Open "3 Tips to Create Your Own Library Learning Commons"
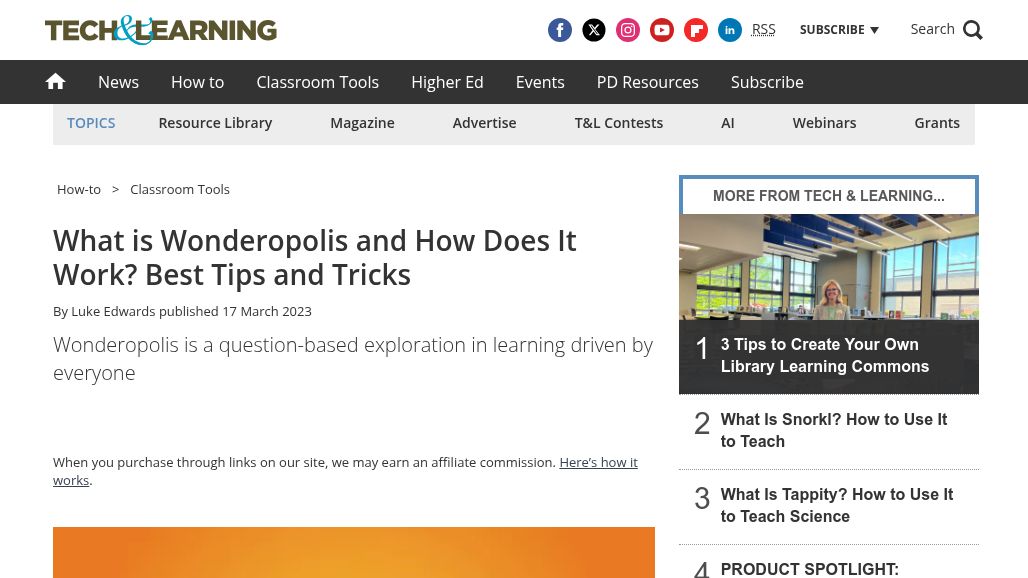This screenshot has height=578, width=1028. tap(824, 355)
